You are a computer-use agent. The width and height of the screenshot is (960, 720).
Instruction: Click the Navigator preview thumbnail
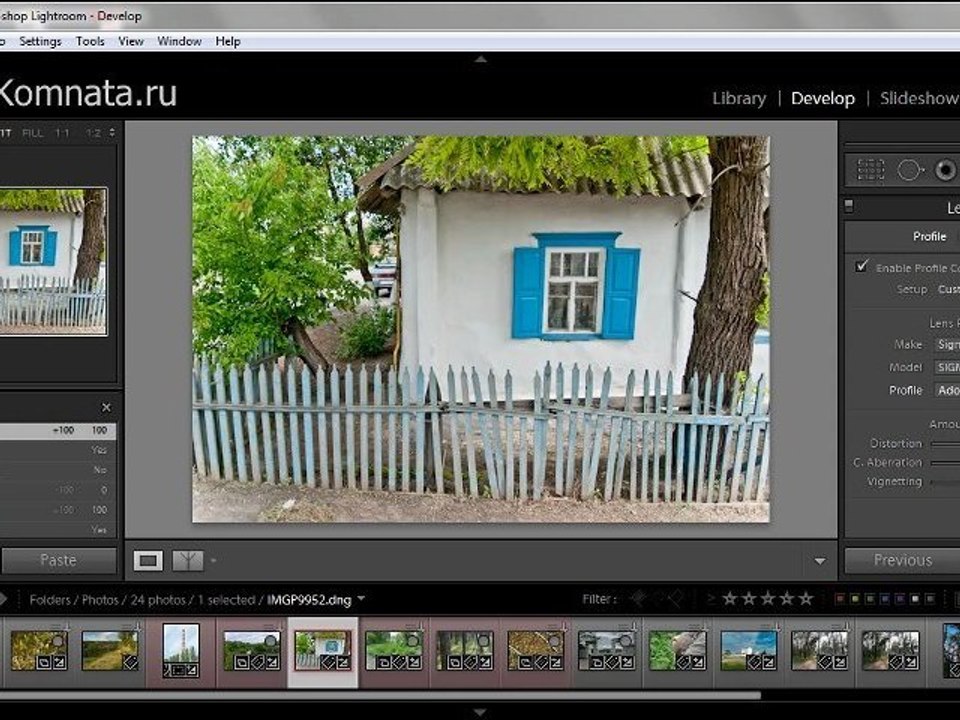coord(53,261)
